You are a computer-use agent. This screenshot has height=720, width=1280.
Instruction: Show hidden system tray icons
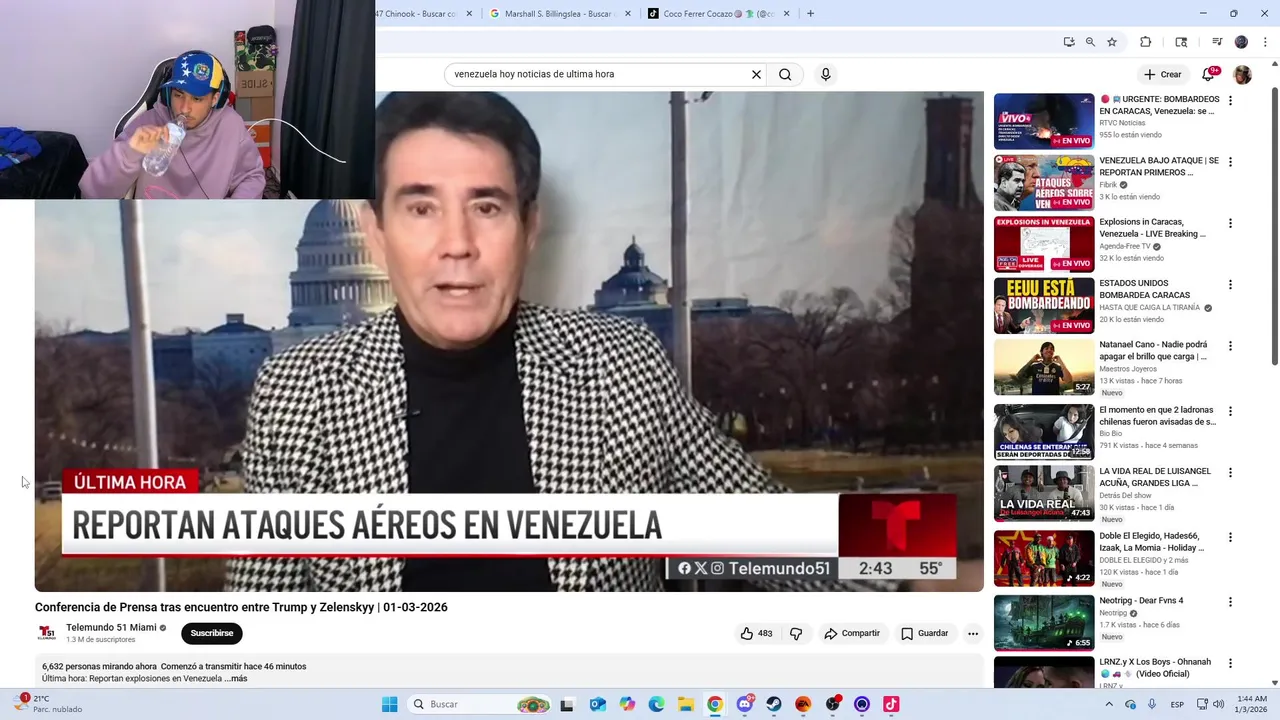[x=1108, y=704]
